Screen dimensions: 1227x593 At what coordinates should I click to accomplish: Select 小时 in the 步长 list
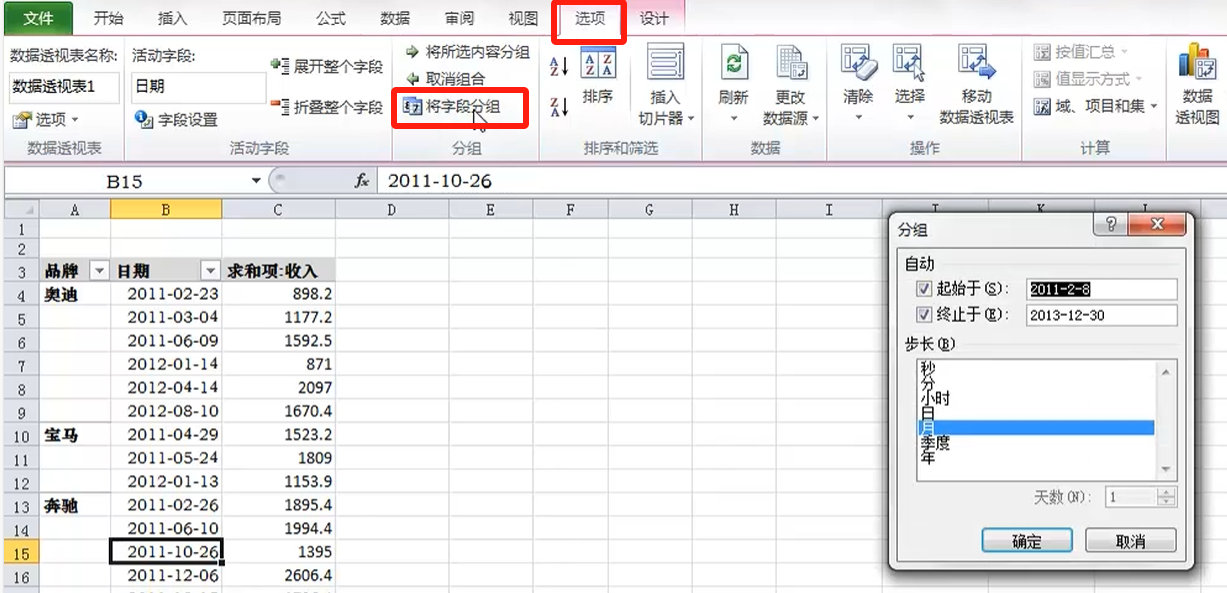1036,398
